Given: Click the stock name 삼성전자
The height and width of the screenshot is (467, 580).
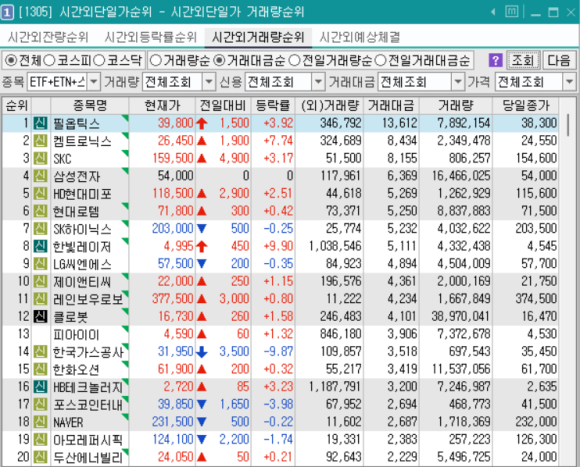Looking at the screenshot, I should click(76, 176).
